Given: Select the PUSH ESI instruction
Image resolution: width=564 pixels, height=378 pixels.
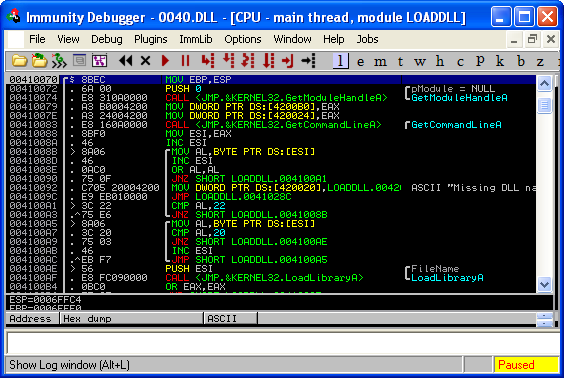Looking at the screenshot, I should (x=189, y=269).
